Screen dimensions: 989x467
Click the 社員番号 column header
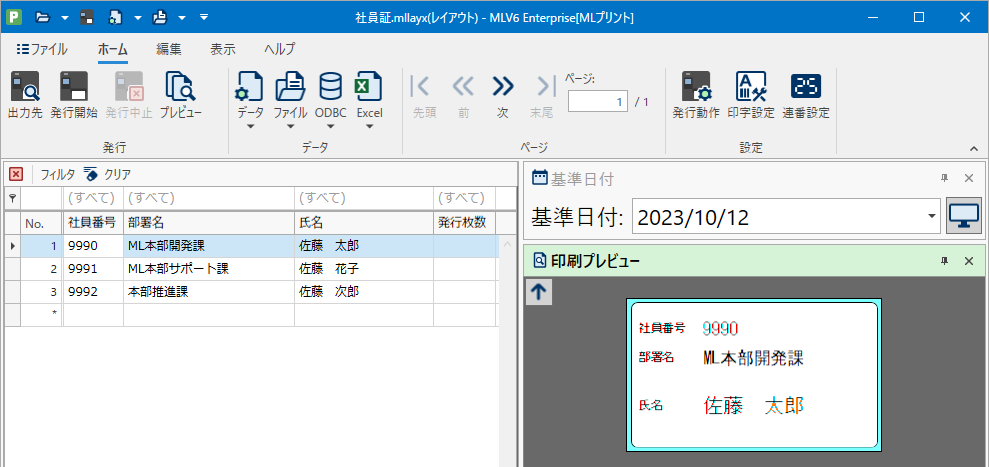(x=93, y=223)
